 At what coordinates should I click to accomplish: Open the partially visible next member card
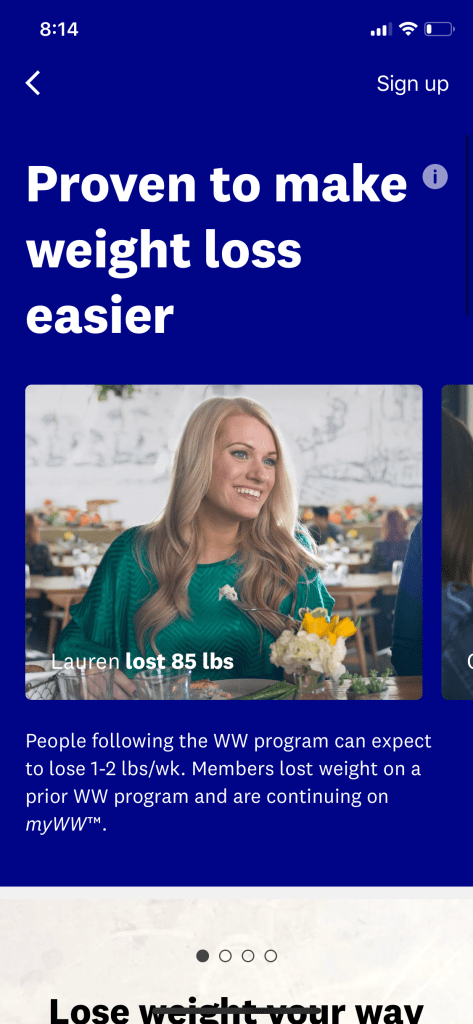[x=457, y=542]
